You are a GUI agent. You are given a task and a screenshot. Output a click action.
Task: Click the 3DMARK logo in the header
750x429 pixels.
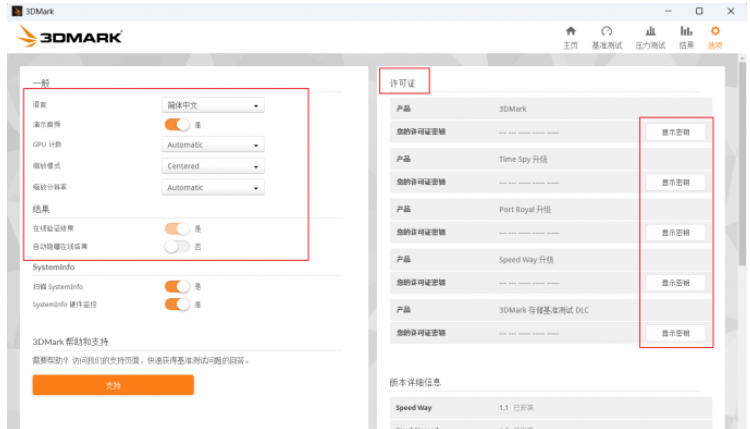(x=70, y=37)
